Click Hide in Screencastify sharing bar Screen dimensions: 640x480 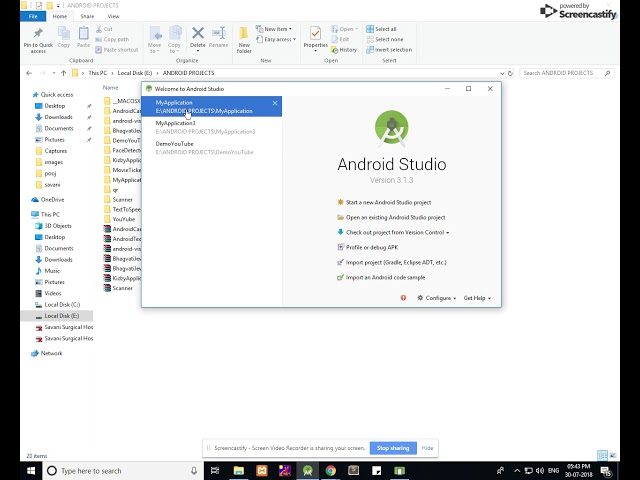pyautogui.click(x=427, y=448)
